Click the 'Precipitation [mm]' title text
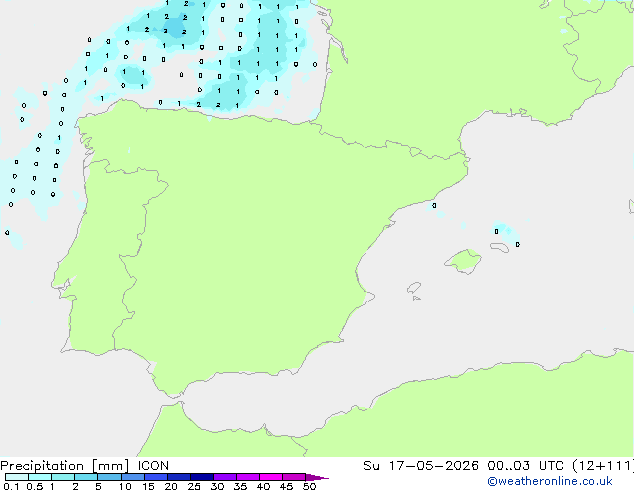 pos(65,466)
